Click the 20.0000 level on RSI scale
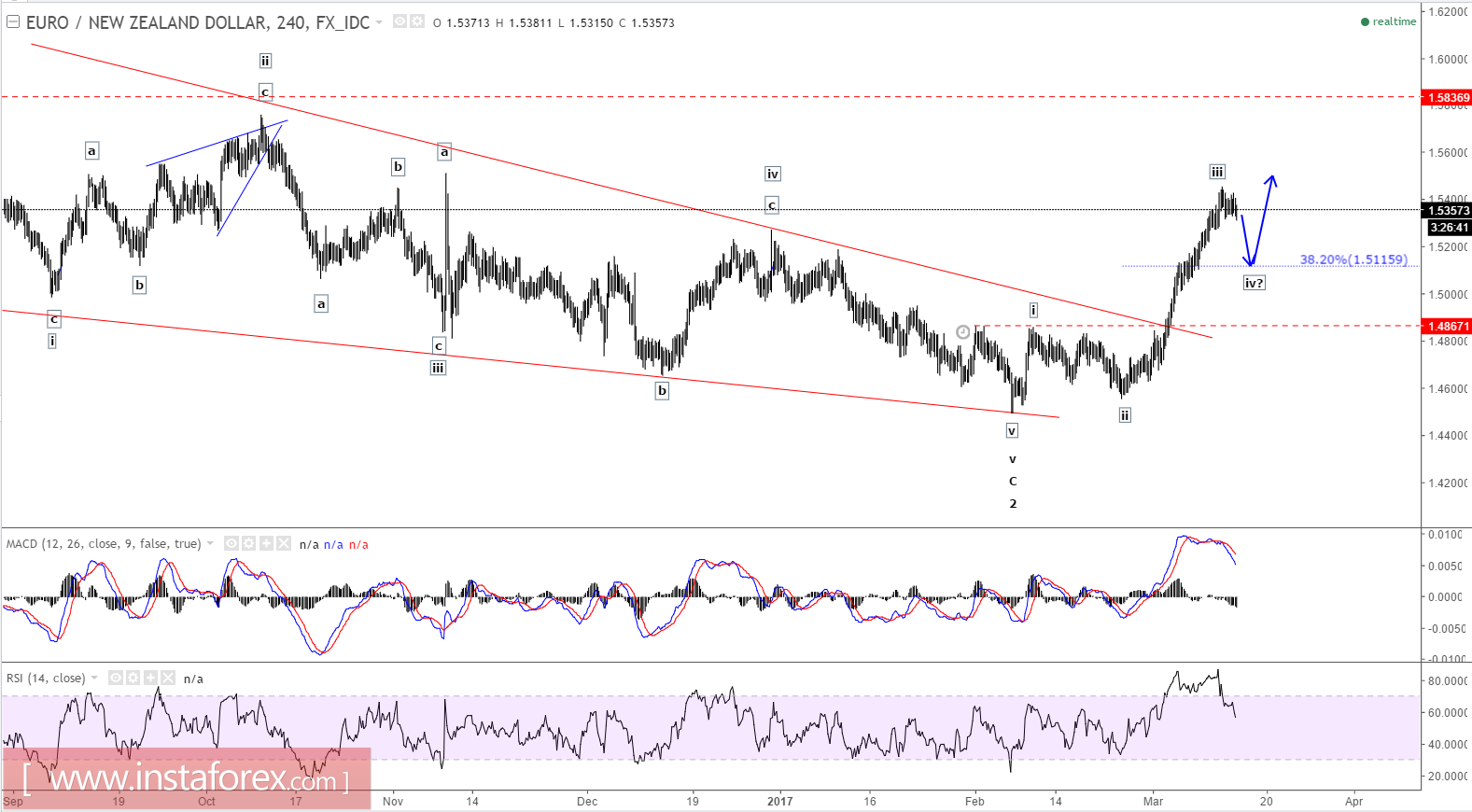The image size is (1472, 812). pos(1448,777)
